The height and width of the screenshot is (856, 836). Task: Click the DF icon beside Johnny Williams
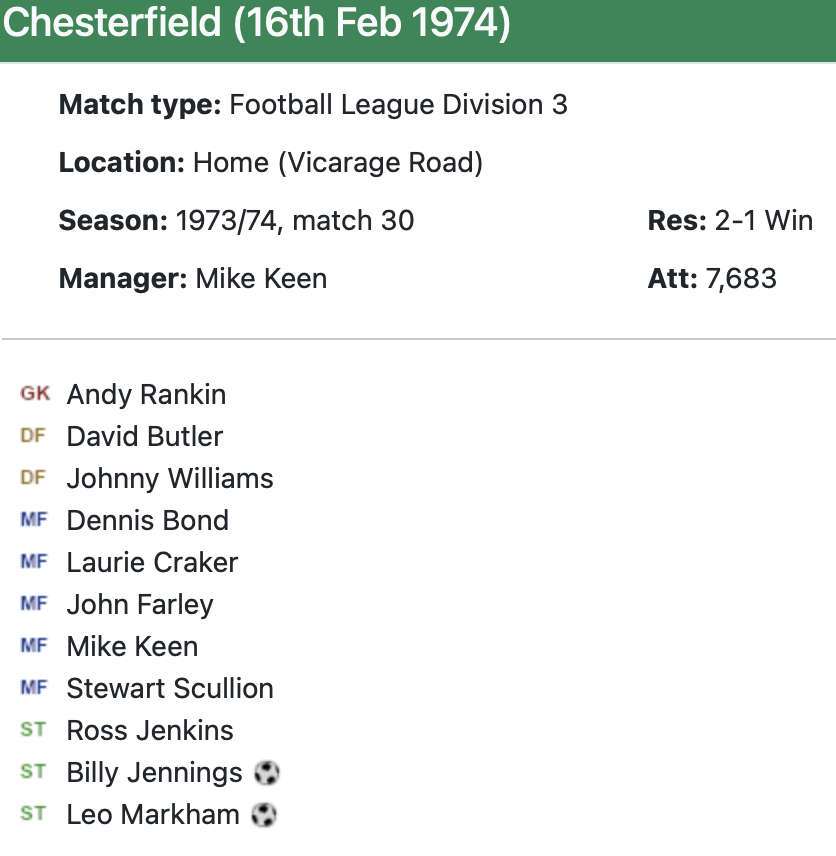click(33, 478)
